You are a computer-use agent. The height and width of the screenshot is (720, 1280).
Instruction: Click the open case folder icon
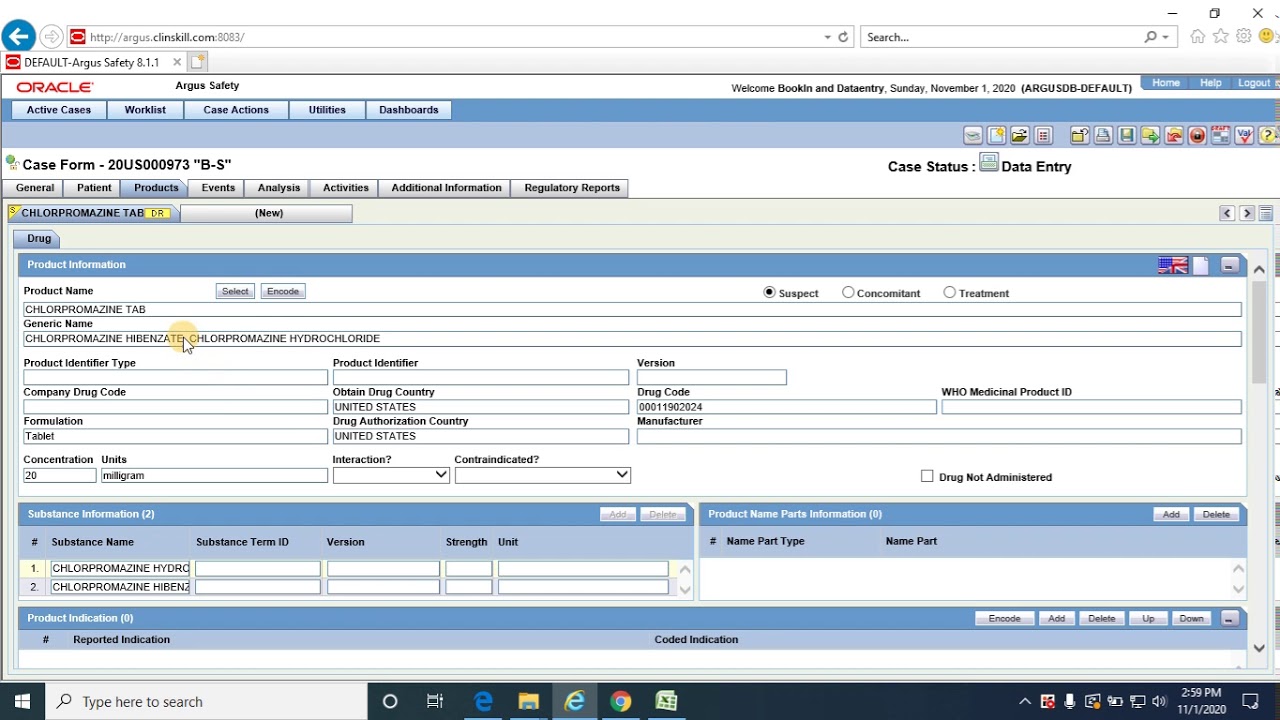click(x=1020, y=136)
